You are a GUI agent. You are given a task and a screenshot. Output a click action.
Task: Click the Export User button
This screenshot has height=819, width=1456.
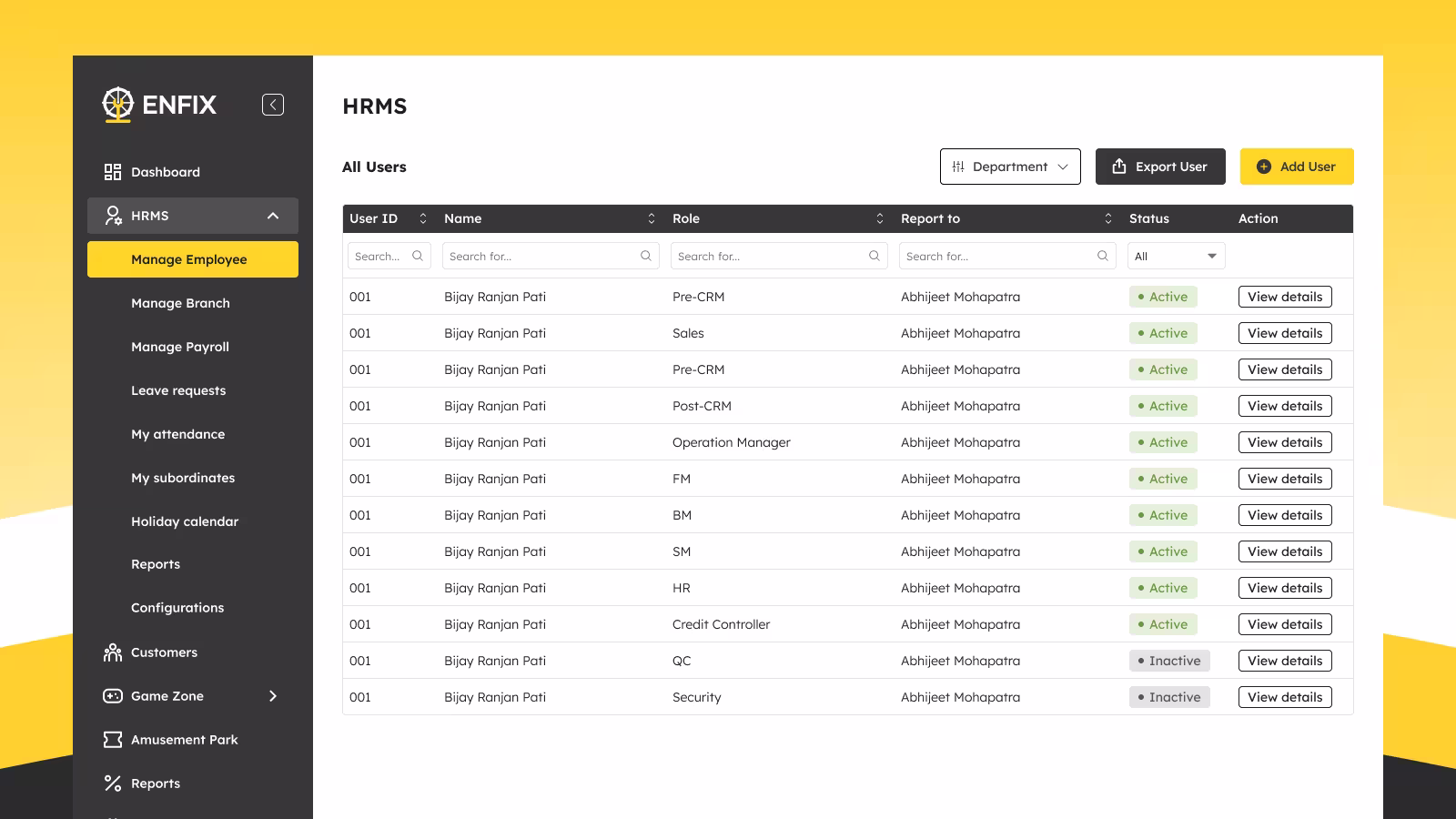pyautogui.click(x=1160, y=167)
